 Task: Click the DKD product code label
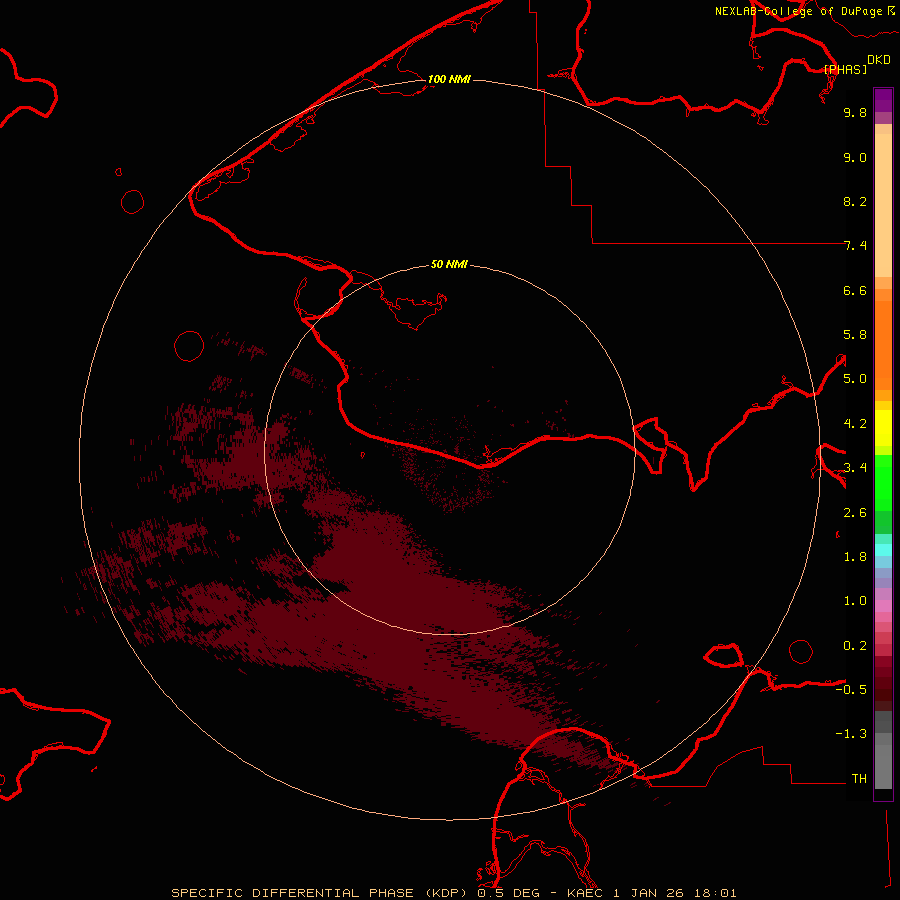tap(879, 60)
